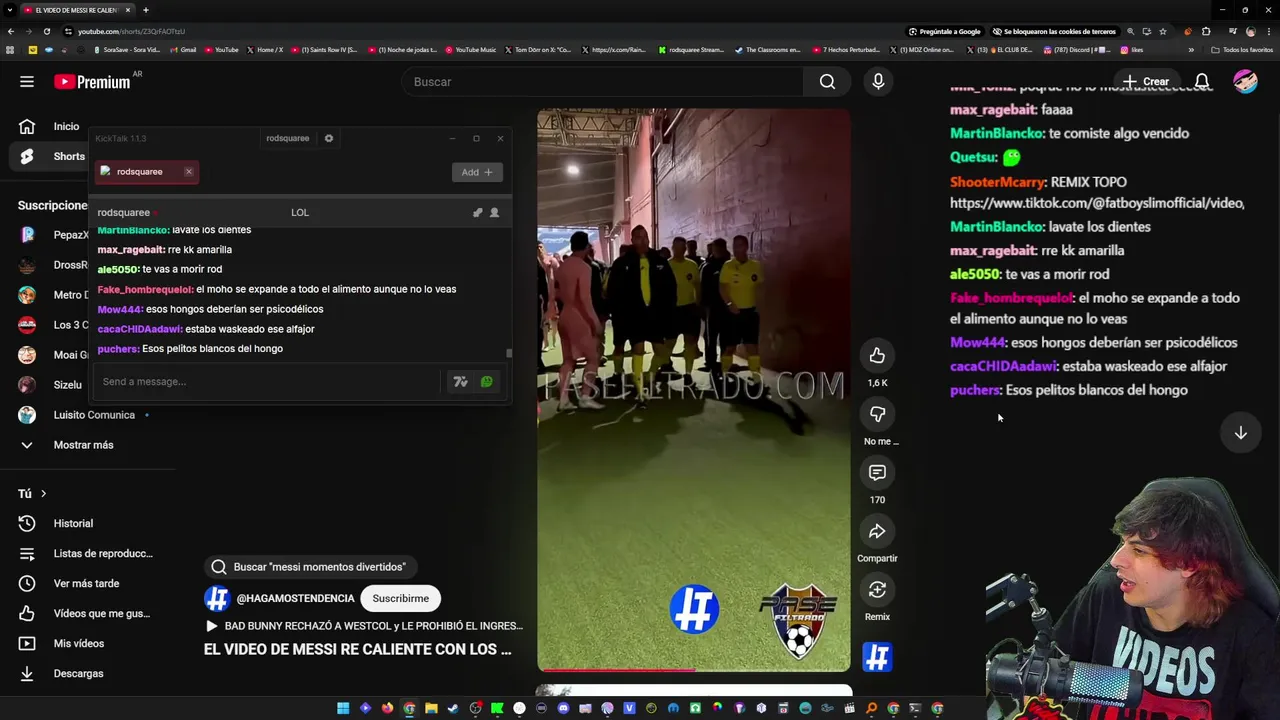Dislike the Short with thumbs down
The image size is (1280, 720).
pos(877,414)
